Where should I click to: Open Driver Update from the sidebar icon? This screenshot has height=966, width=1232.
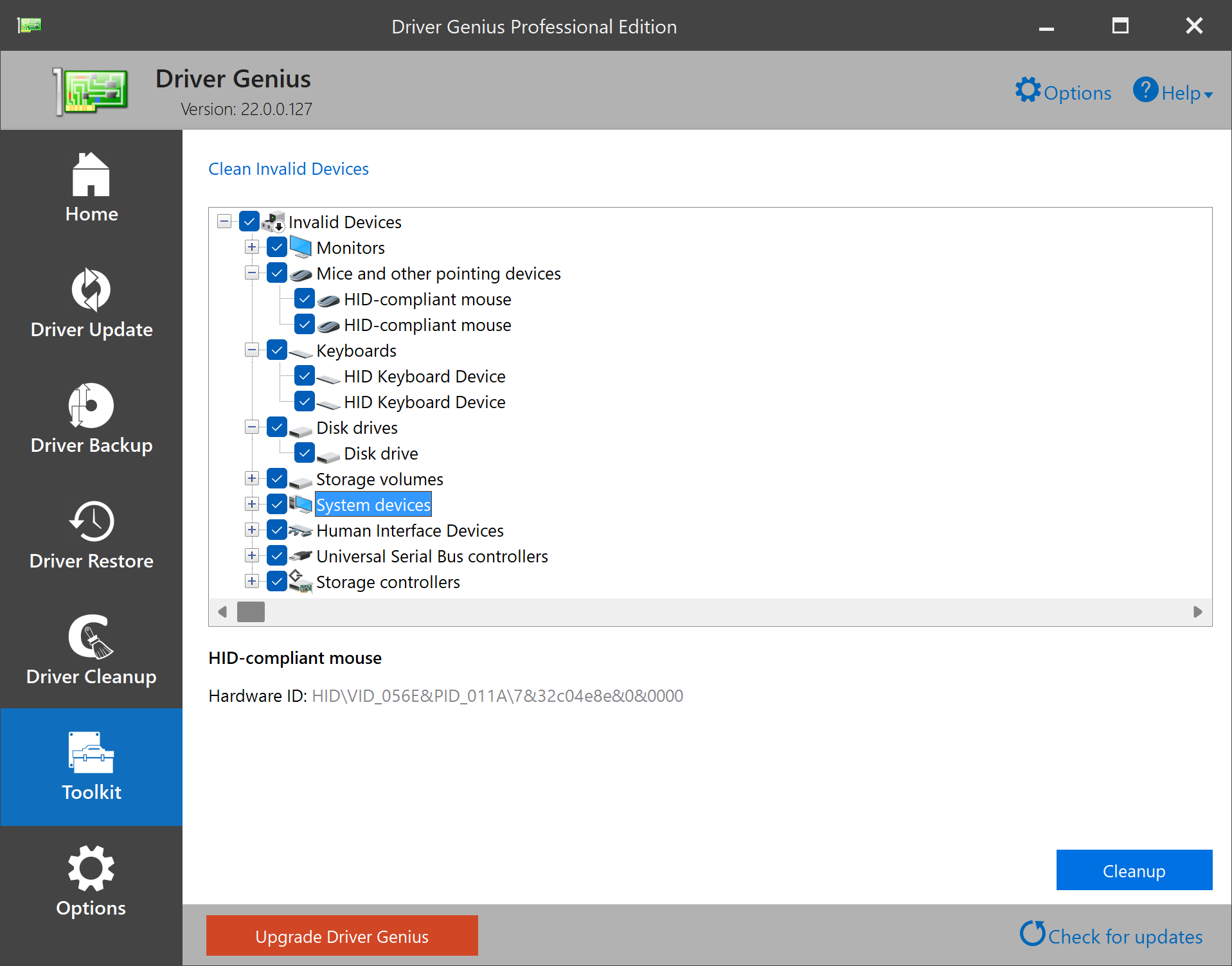click(x=91, y=289)
